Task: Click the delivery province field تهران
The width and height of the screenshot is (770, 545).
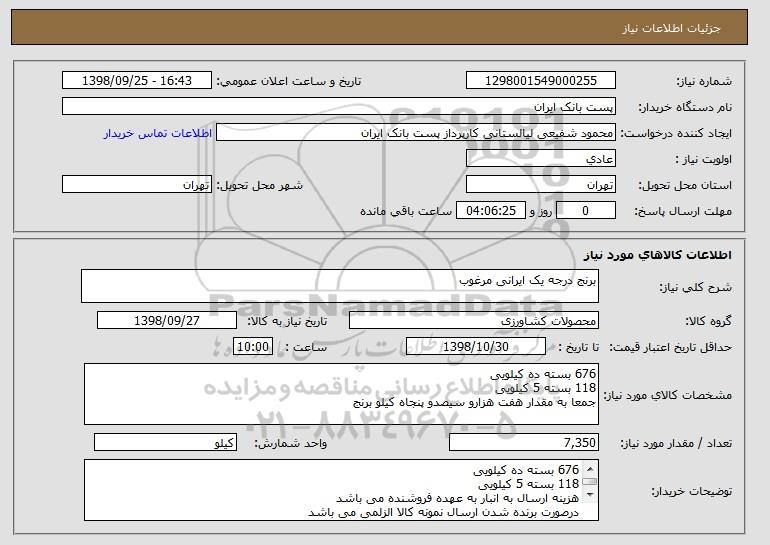Action: 541,185
